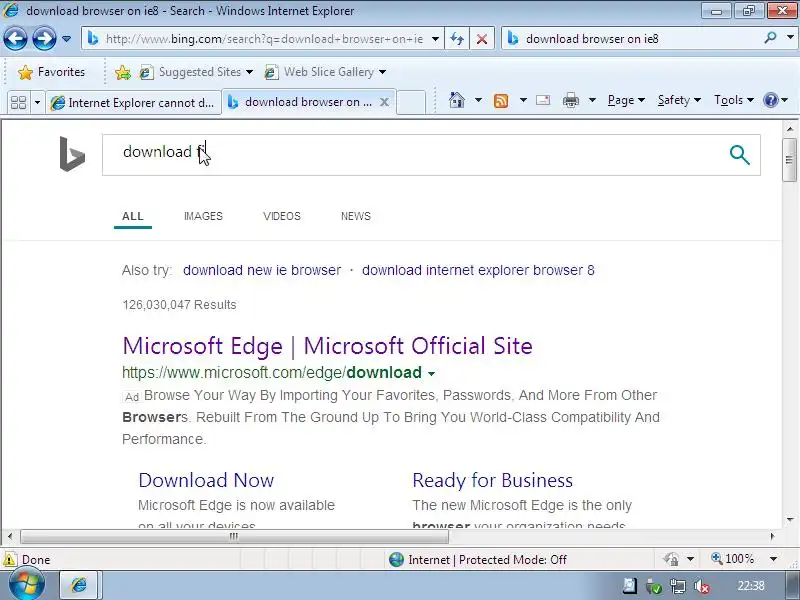Run search using the toolbar magnifier icon
Viewport: 800px width, 600px height.
point(770,38)
